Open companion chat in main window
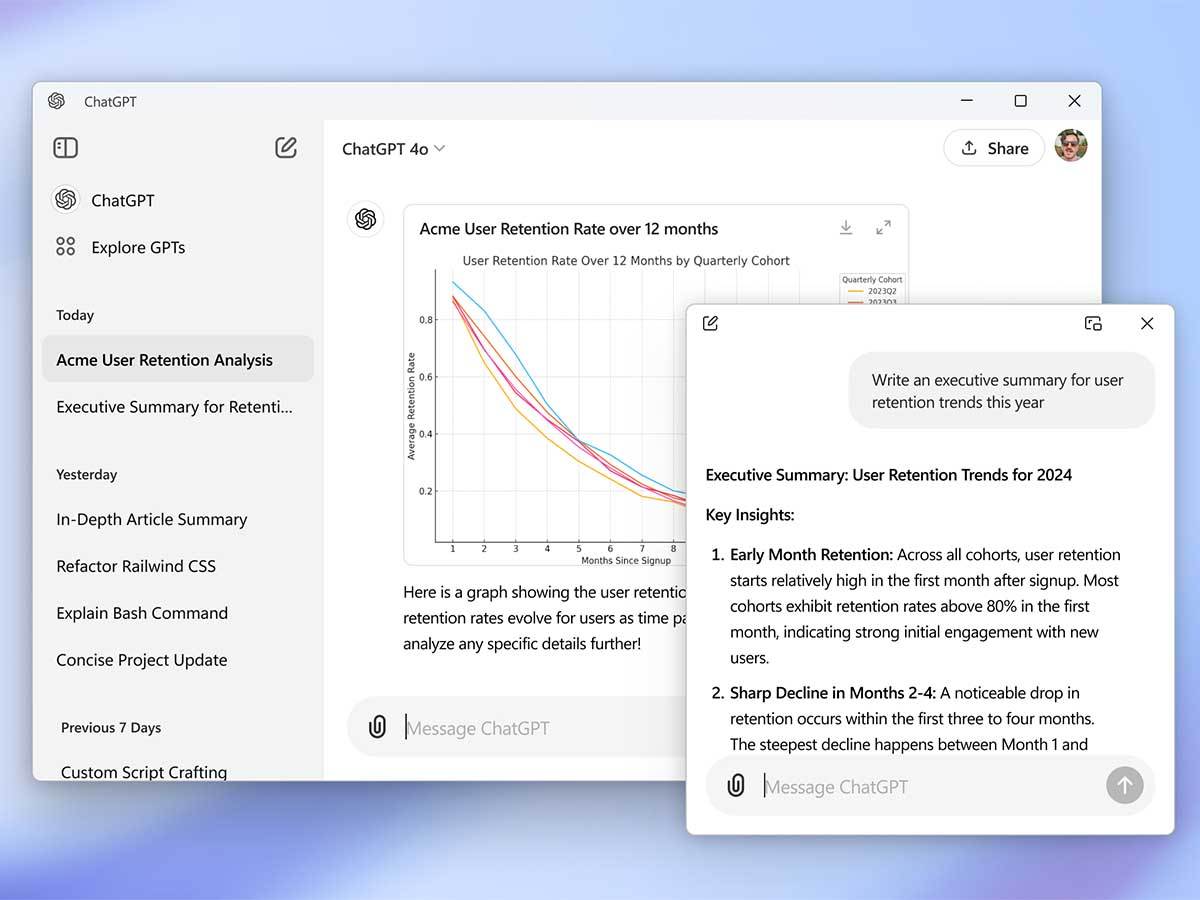 click(1093, 323)
